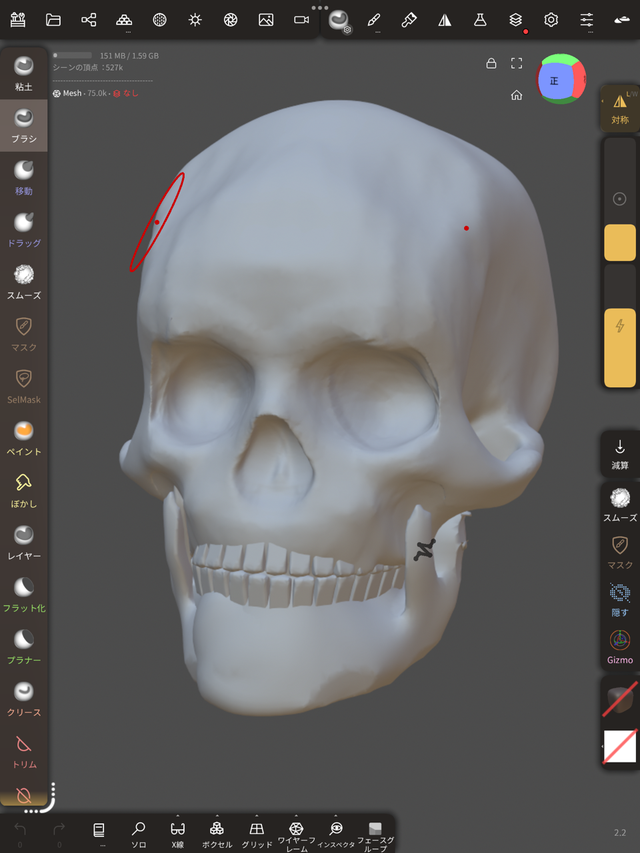640x853 pixels.
Task: Click the 正 face of the view cube
Action: coord(554,81)
